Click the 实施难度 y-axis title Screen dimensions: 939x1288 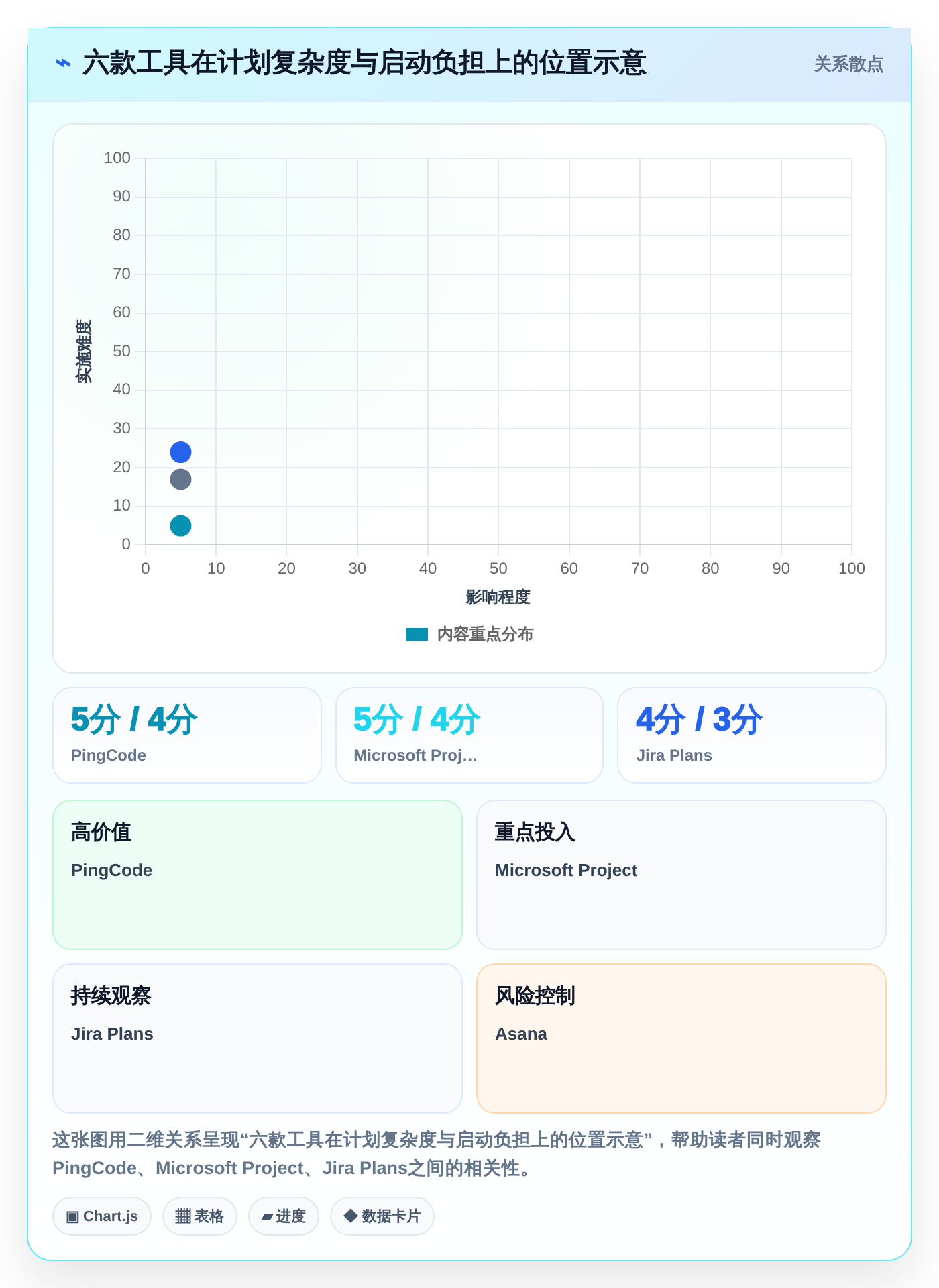[84, 352]
